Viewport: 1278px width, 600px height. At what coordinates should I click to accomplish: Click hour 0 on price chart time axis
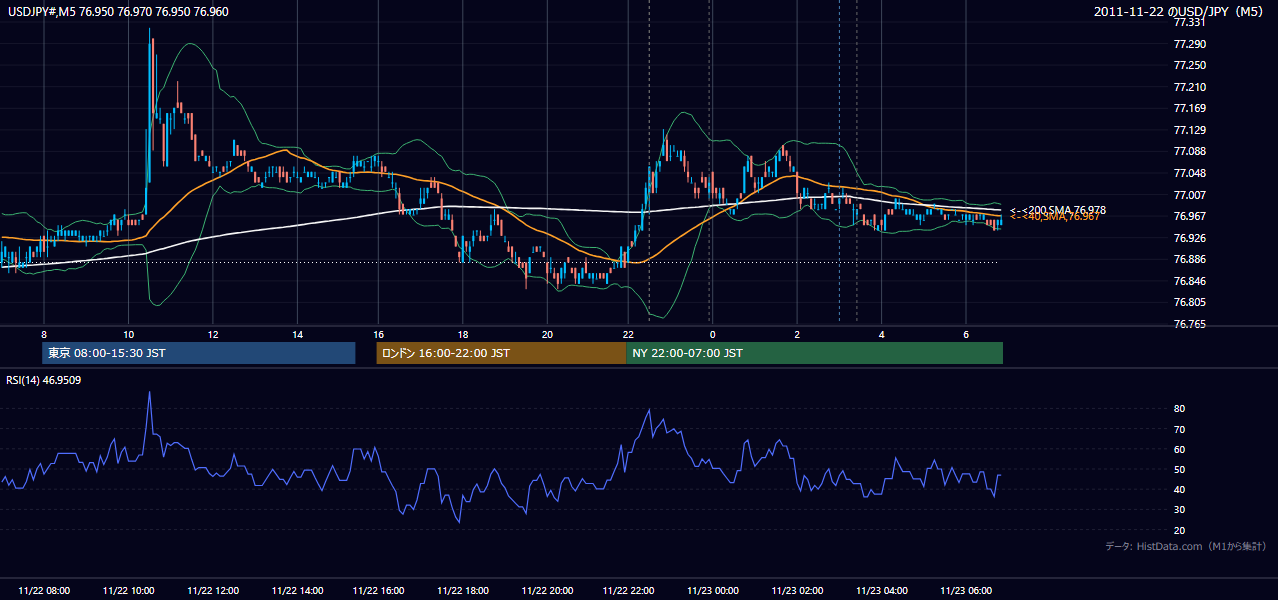(712, 334)
